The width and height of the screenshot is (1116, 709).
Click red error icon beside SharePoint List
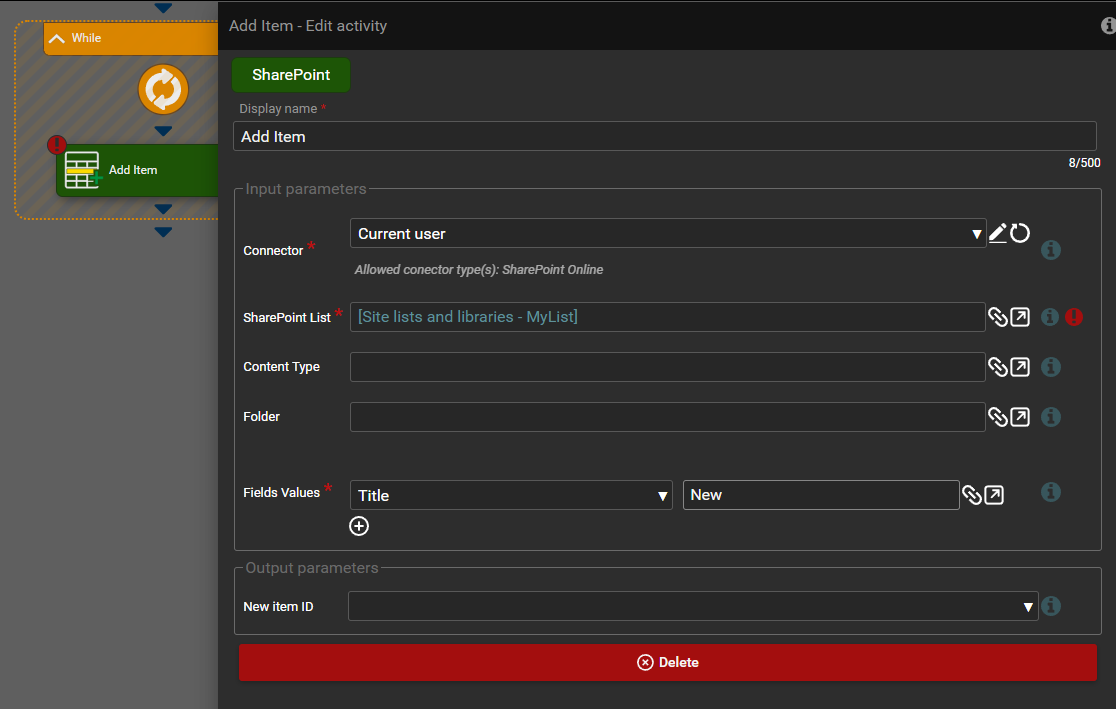1074,317
